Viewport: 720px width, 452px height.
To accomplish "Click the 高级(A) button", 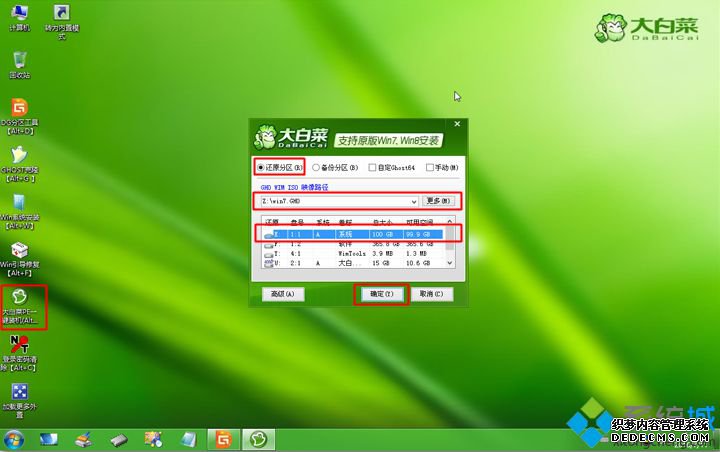I will pos(283,294).
